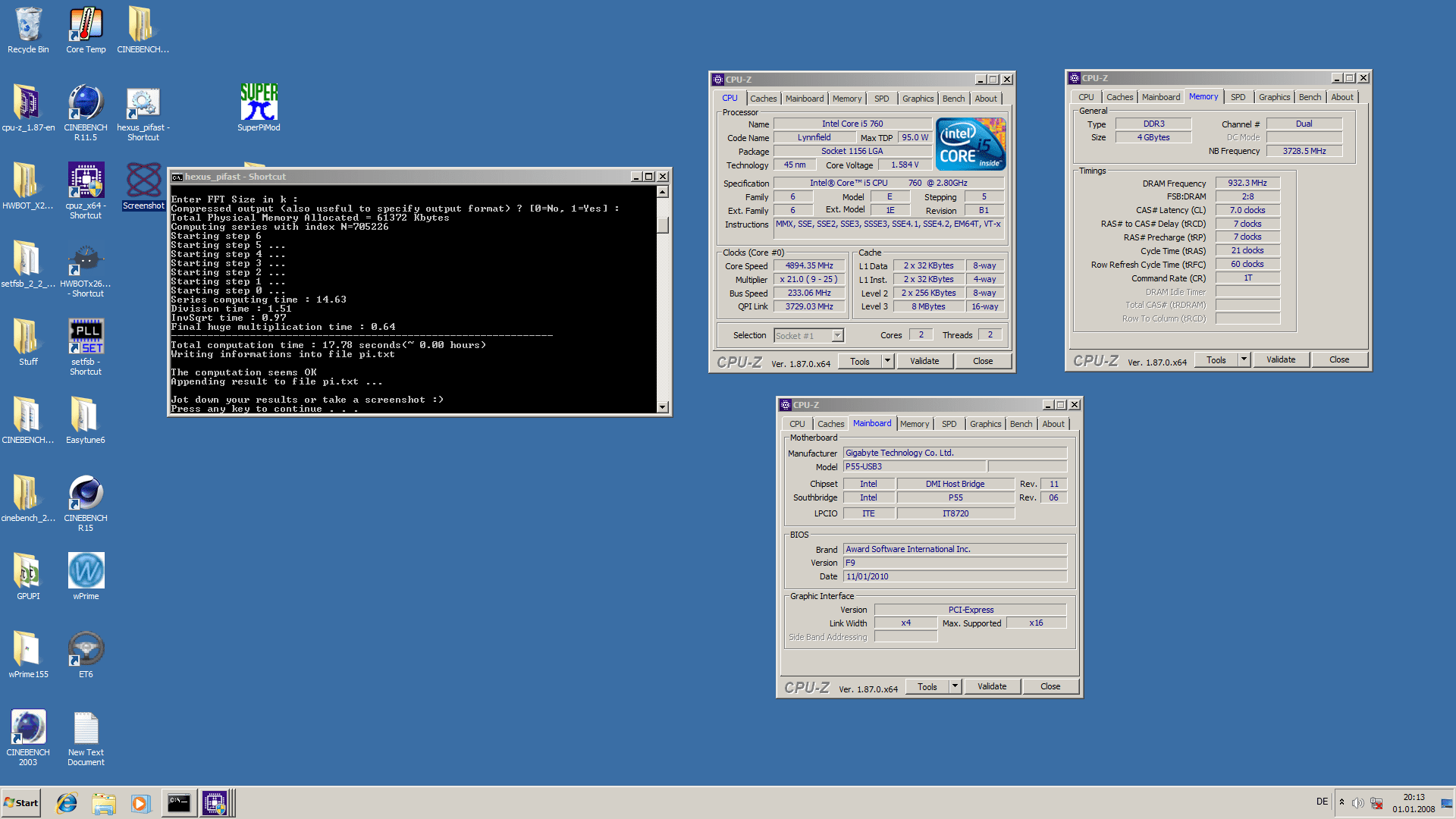Click the volume speaker tray icon
1456x819 pixels.
(1357, 802)
